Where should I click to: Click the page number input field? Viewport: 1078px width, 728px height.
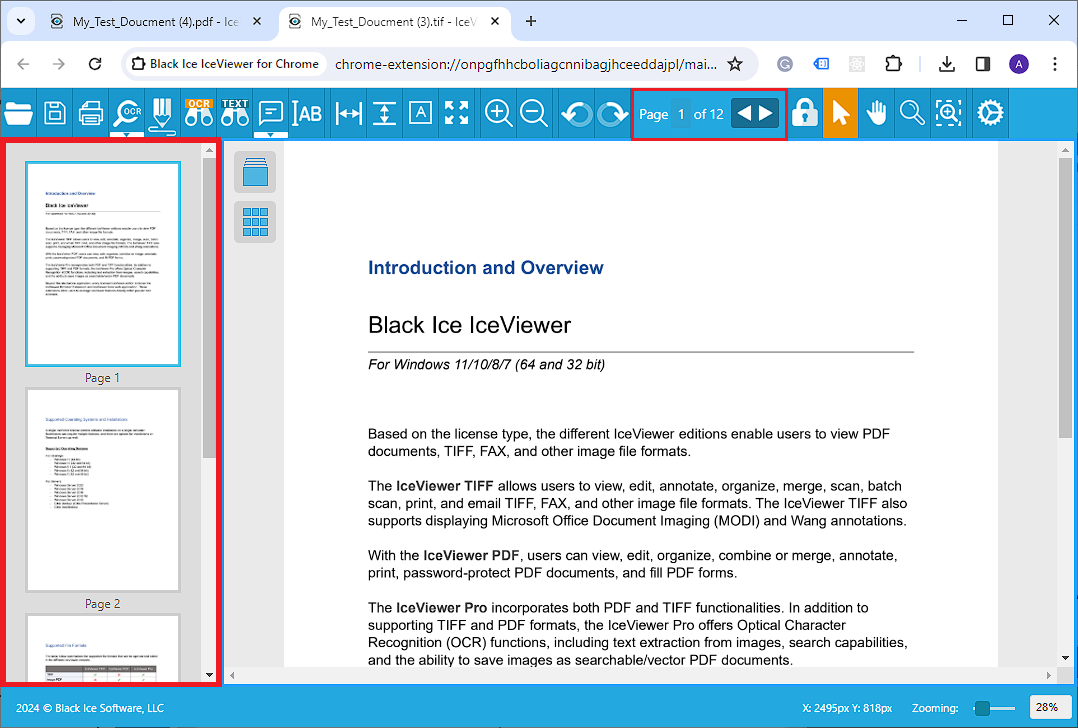[x=681, y=114]
